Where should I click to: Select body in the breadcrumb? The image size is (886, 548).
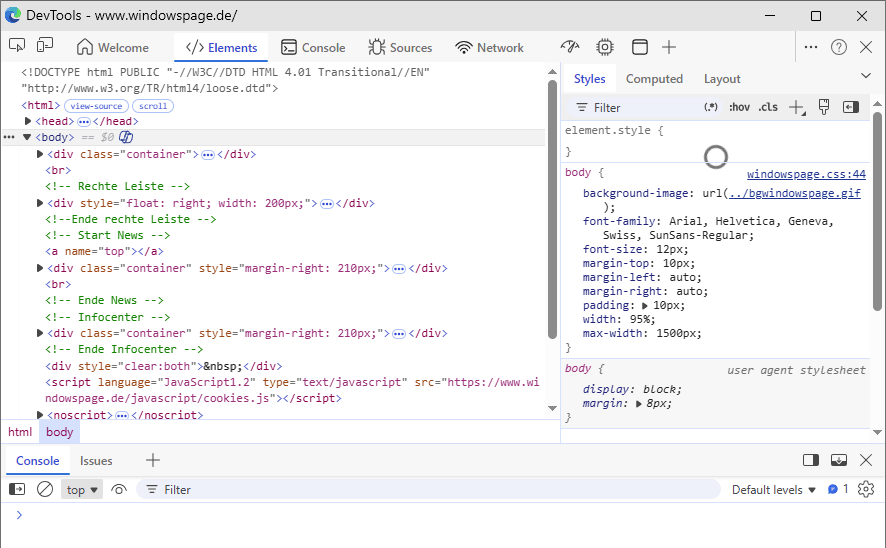pos(59,432)
